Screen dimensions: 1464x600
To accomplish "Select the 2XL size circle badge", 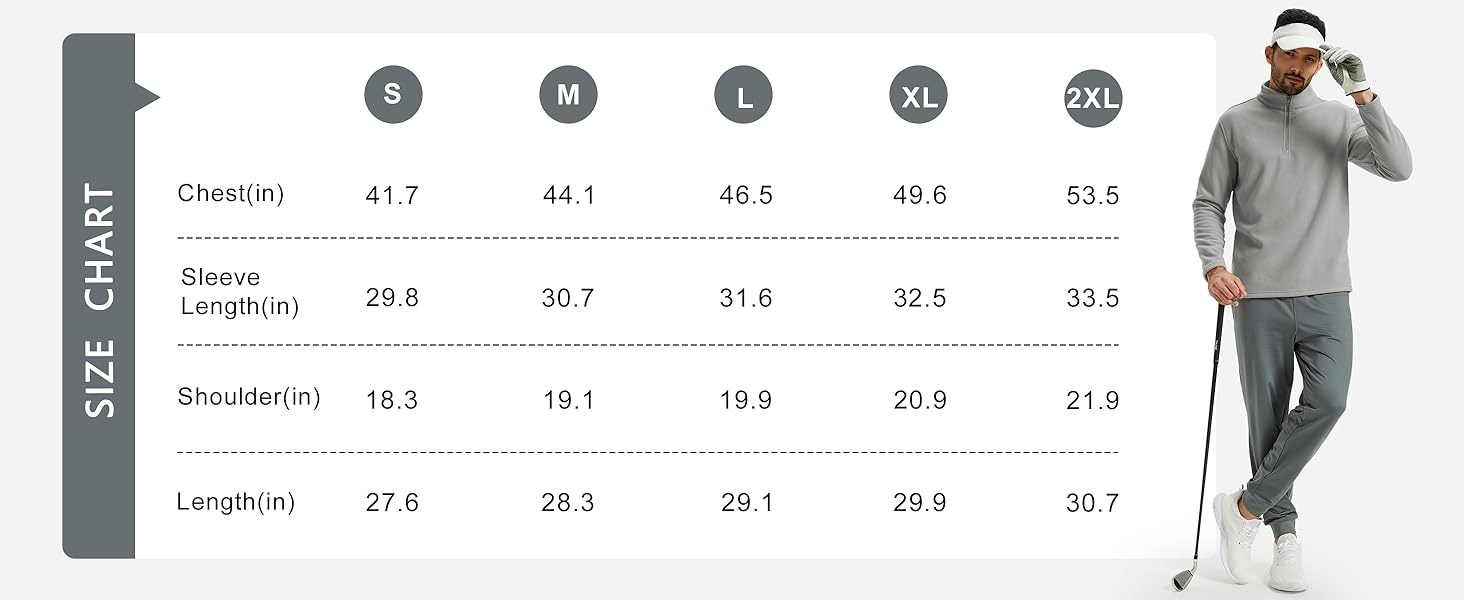I will (1093, 98).
